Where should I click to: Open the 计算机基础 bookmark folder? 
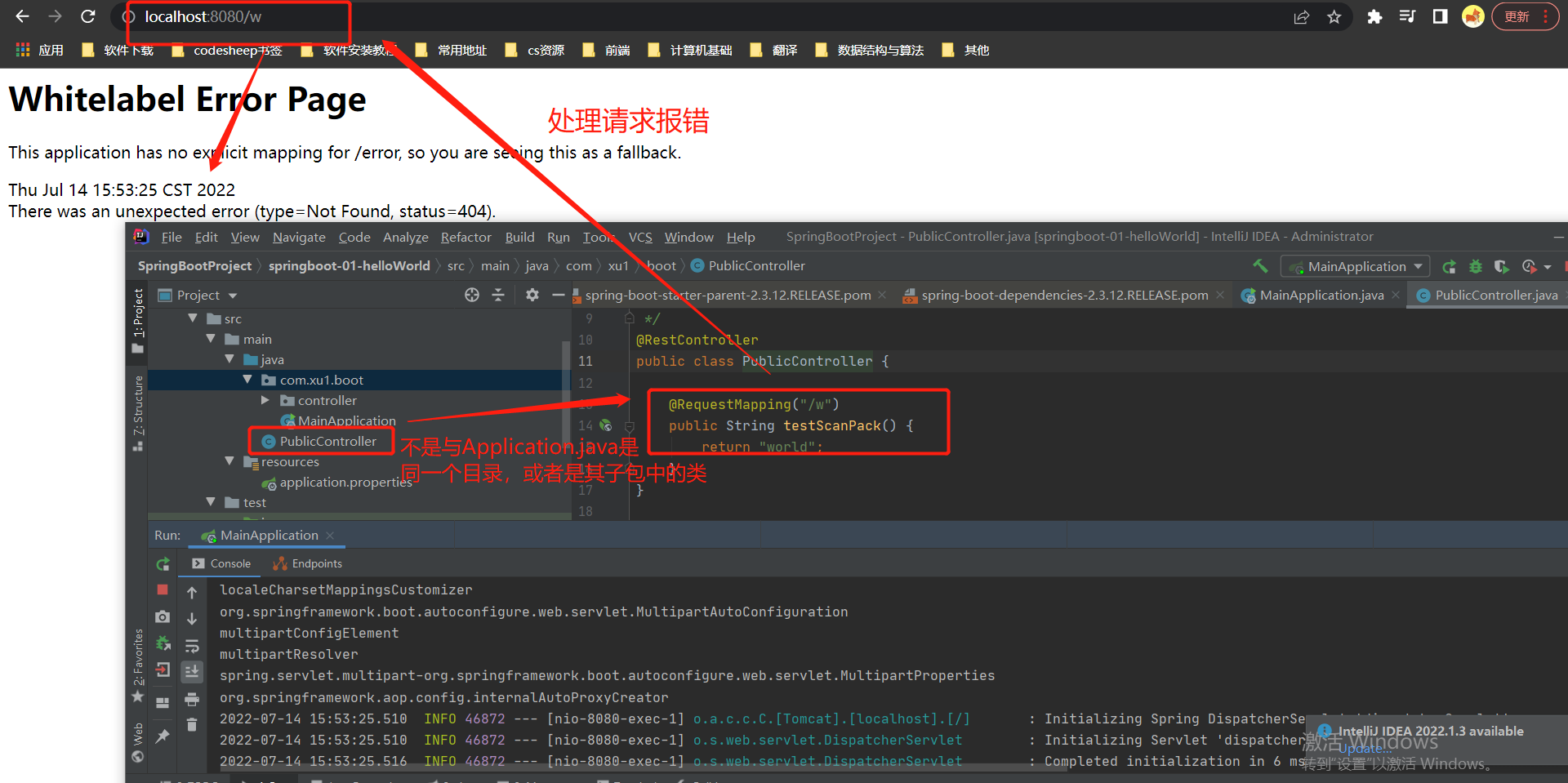point(690,50)
